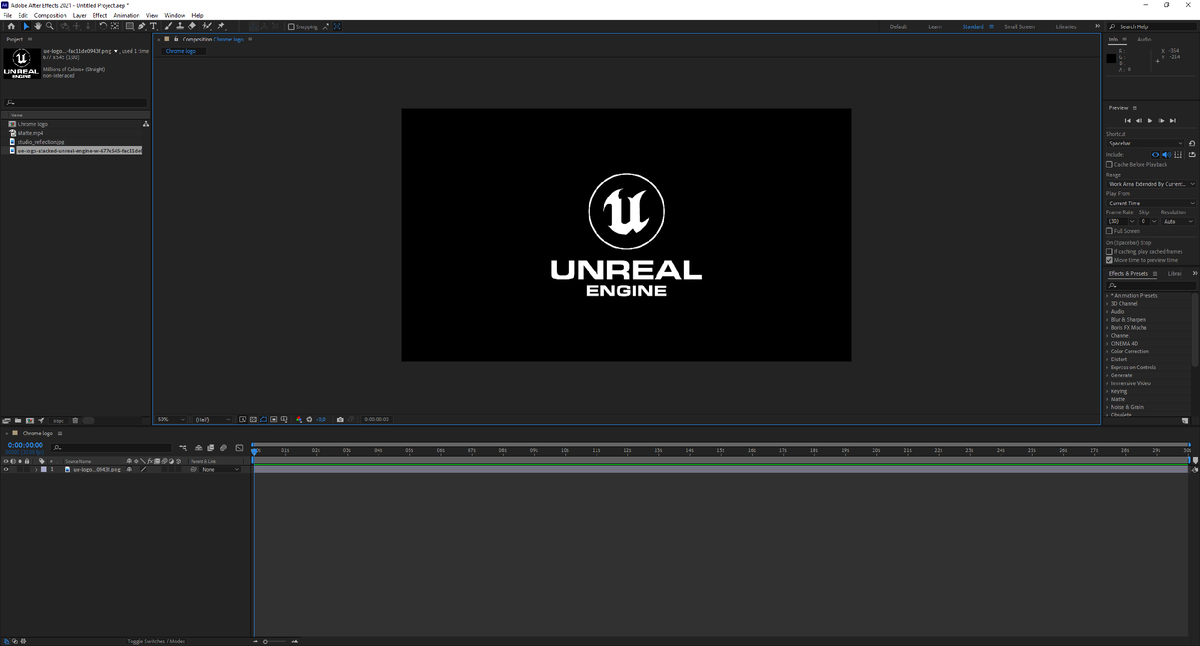Open the preview Resolution Auto dropdown
This screenshot has height=646, width=1200.
[x=1178, y=221]
